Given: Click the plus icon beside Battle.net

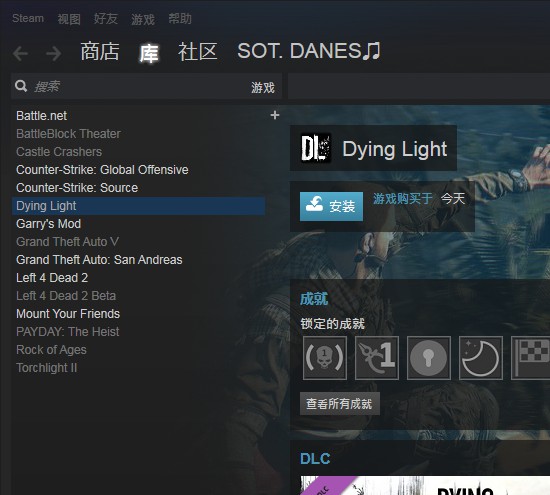Looking at the screenshot, I should [275, 115].
